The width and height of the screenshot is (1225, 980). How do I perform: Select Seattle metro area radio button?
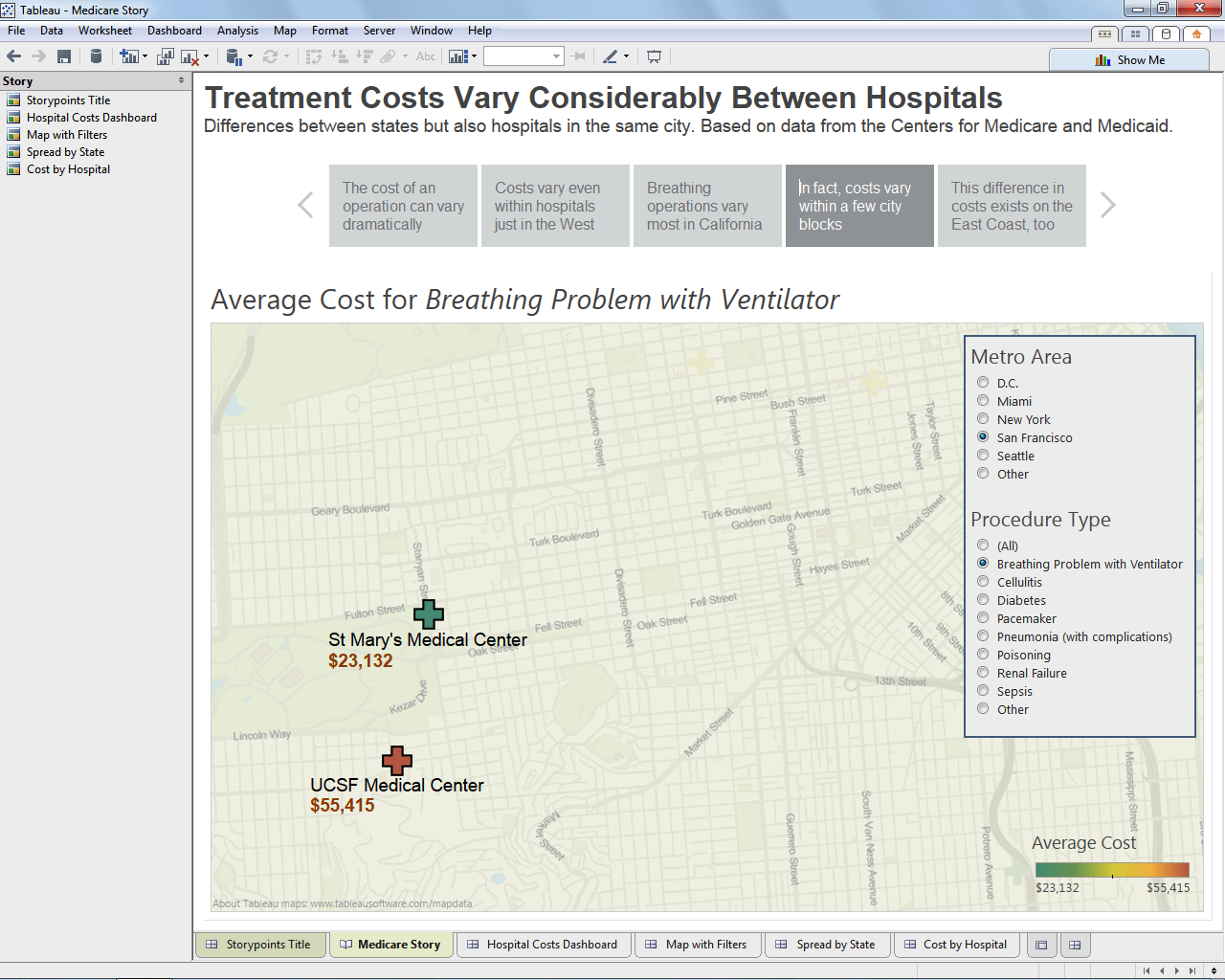tap(983, 456)
